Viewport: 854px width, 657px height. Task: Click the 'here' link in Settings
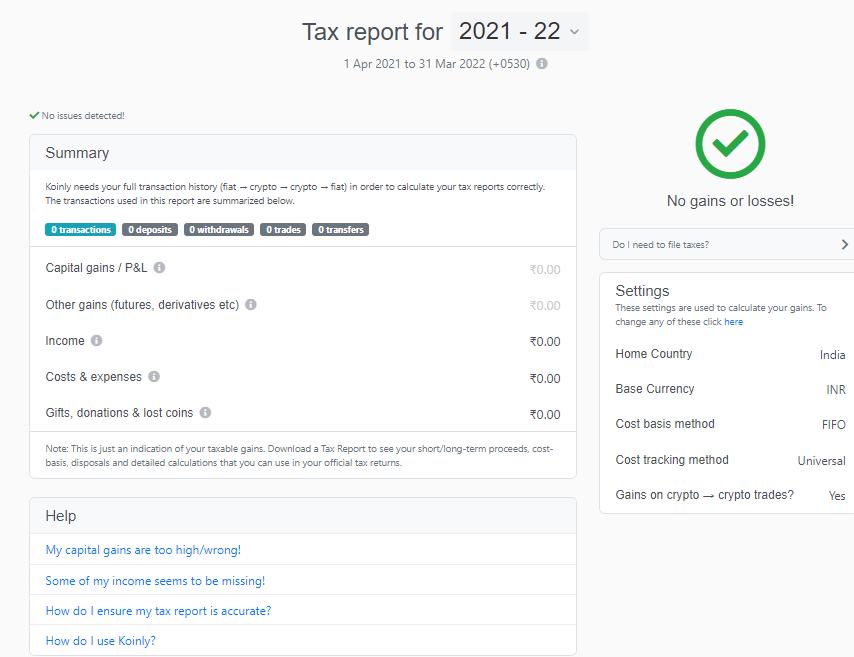(733, 322)
